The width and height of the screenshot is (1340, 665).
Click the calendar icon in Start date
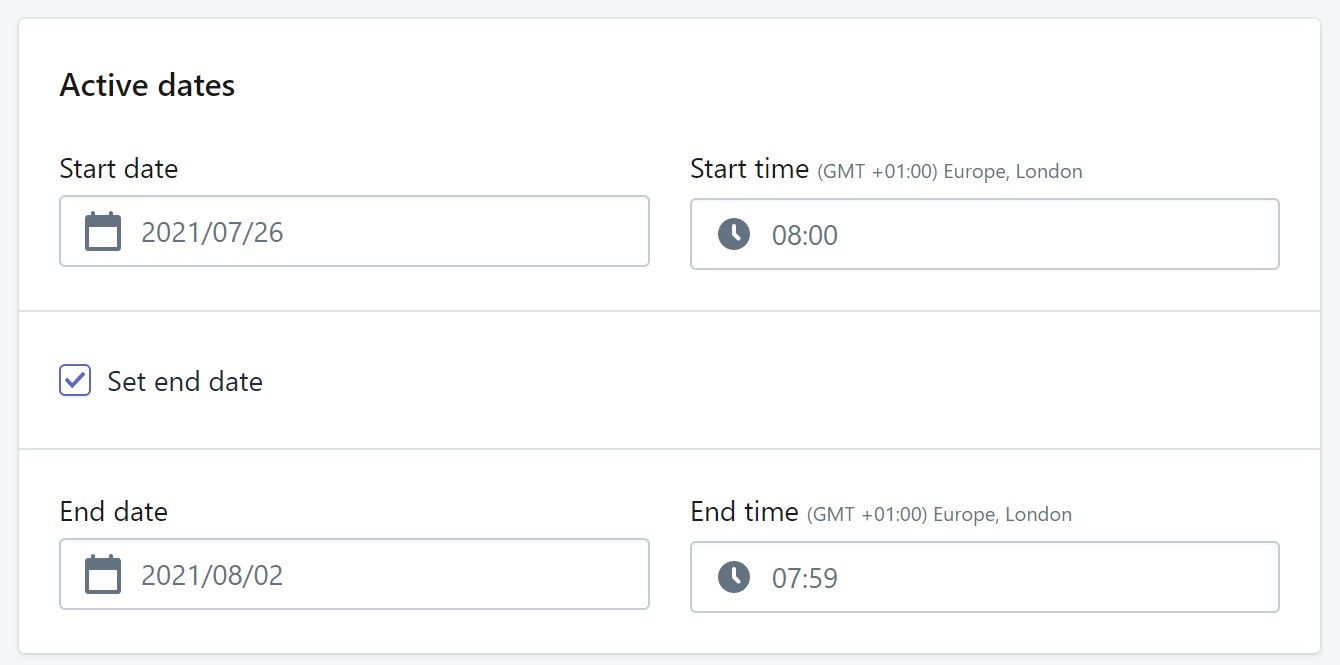point(103,232)
